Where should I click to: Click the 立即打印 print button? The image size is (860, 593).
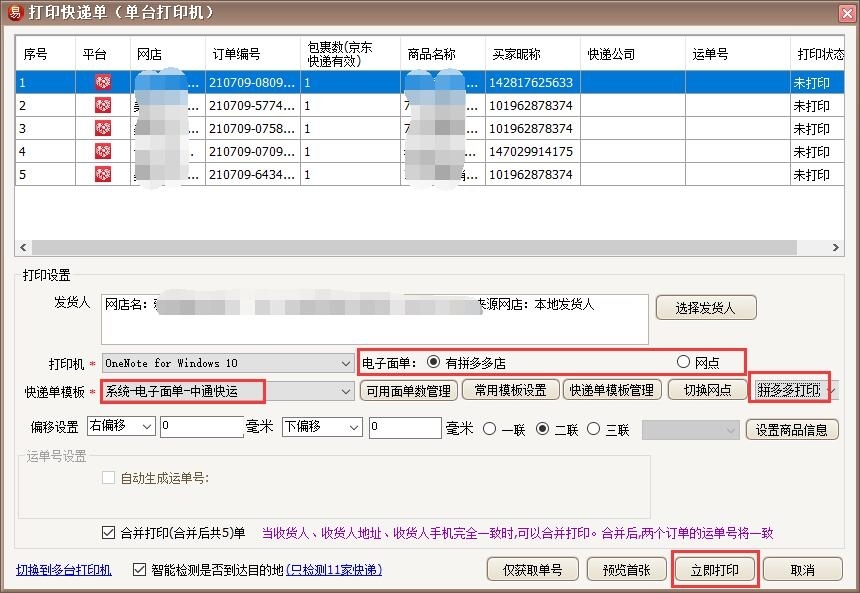click(714, 567)
